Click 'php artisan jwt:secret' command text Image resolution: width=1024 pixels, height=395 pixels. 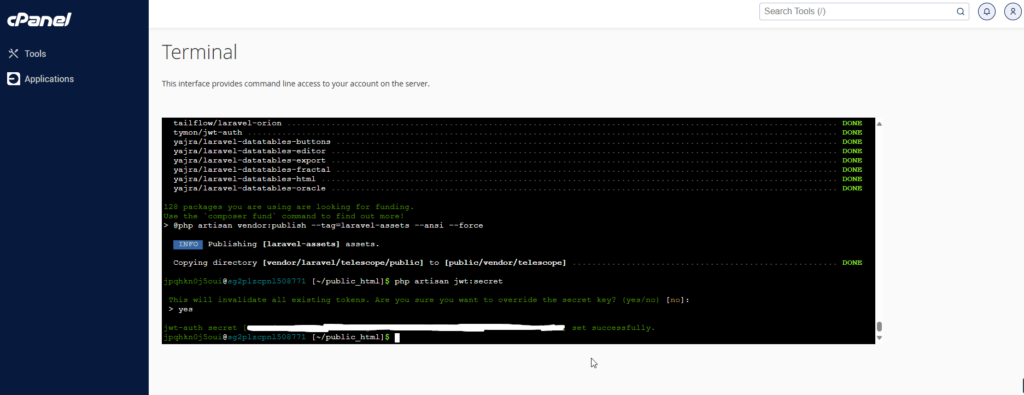pos(449,281)
